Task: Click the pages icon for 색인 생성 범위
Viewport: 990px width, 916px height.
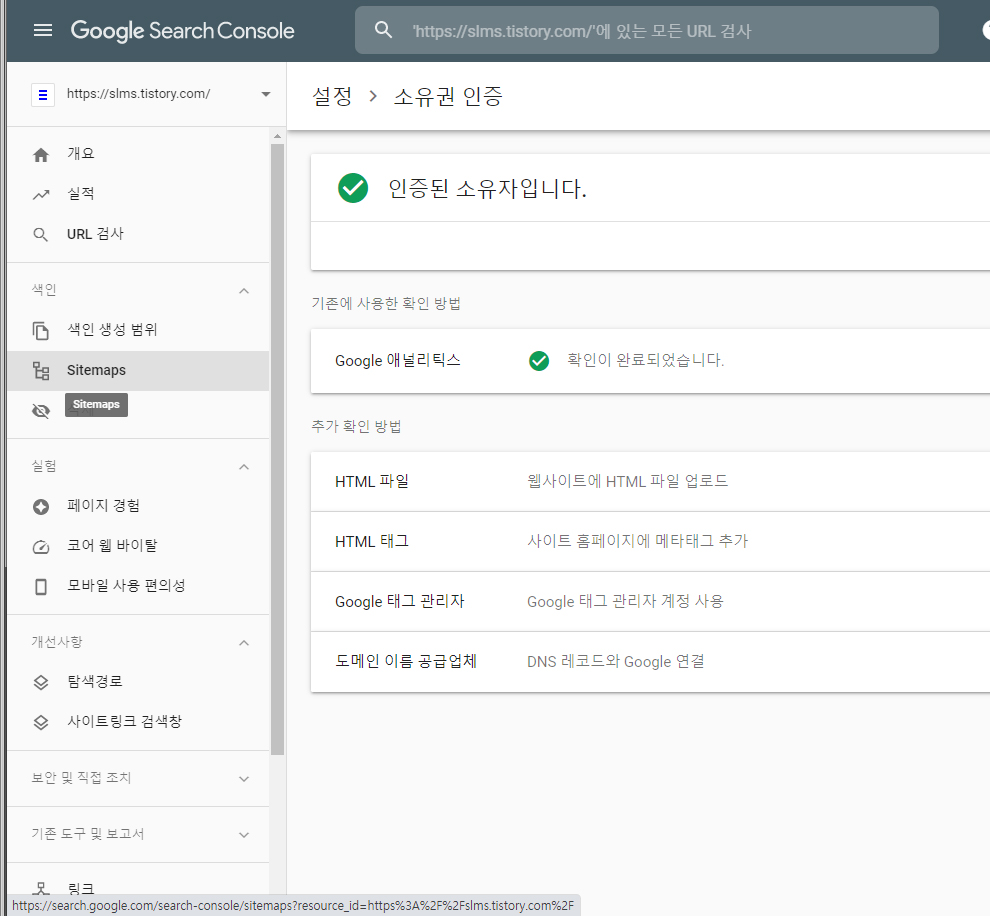Action: point(41,330)
